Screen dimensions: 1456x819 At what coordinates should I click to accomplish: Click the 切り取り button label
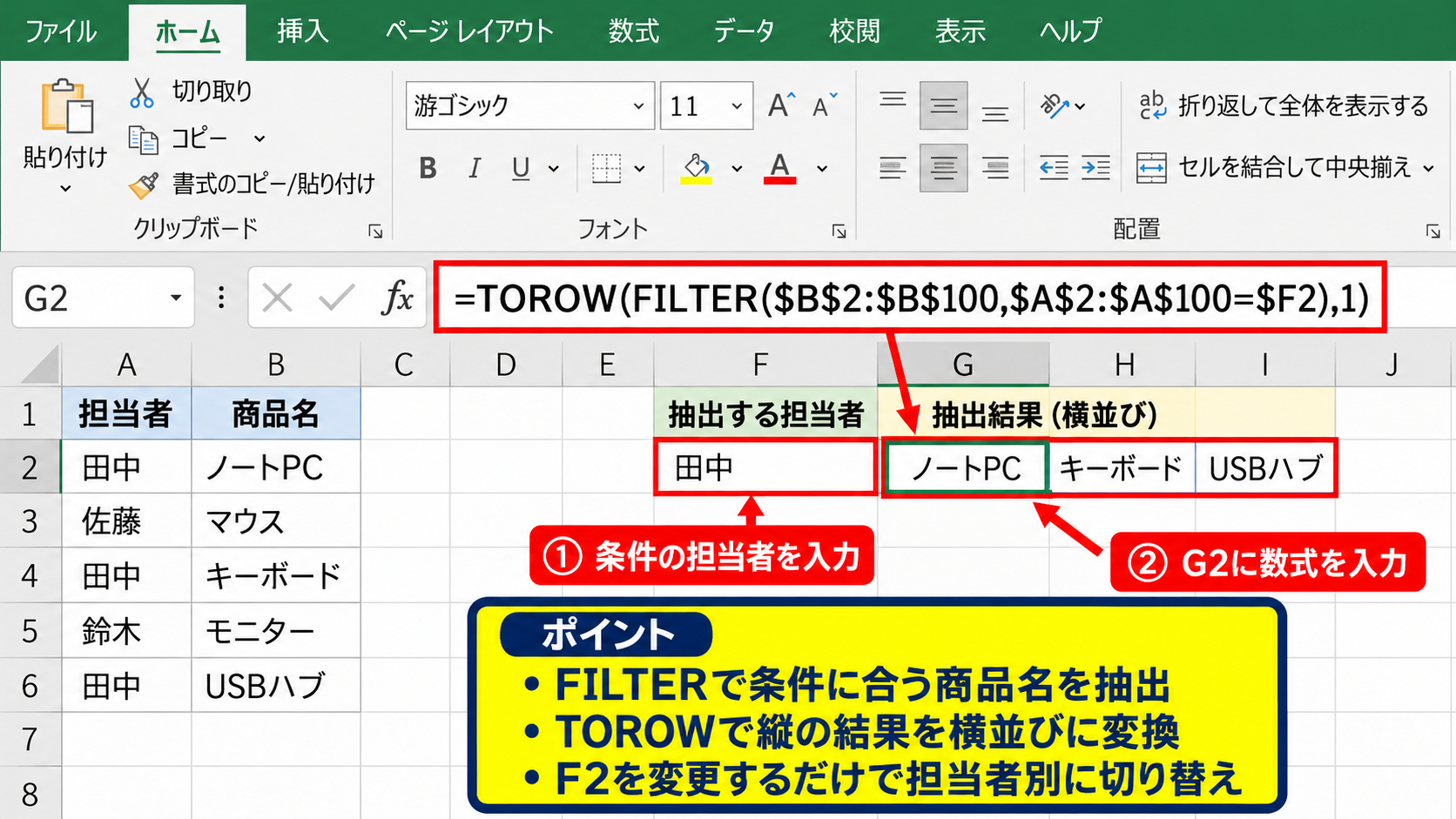[x=212, y=91]
